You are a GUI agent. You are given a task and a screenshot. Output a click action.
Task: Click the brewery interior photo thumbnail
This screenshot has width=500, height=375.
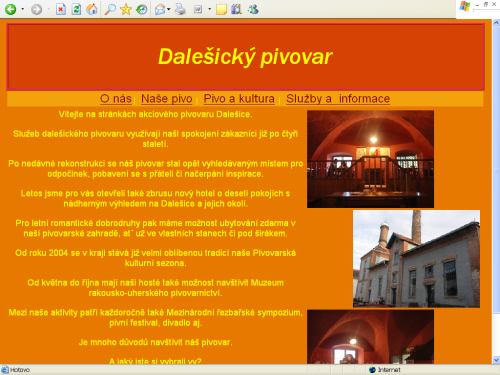click(370, 159)
